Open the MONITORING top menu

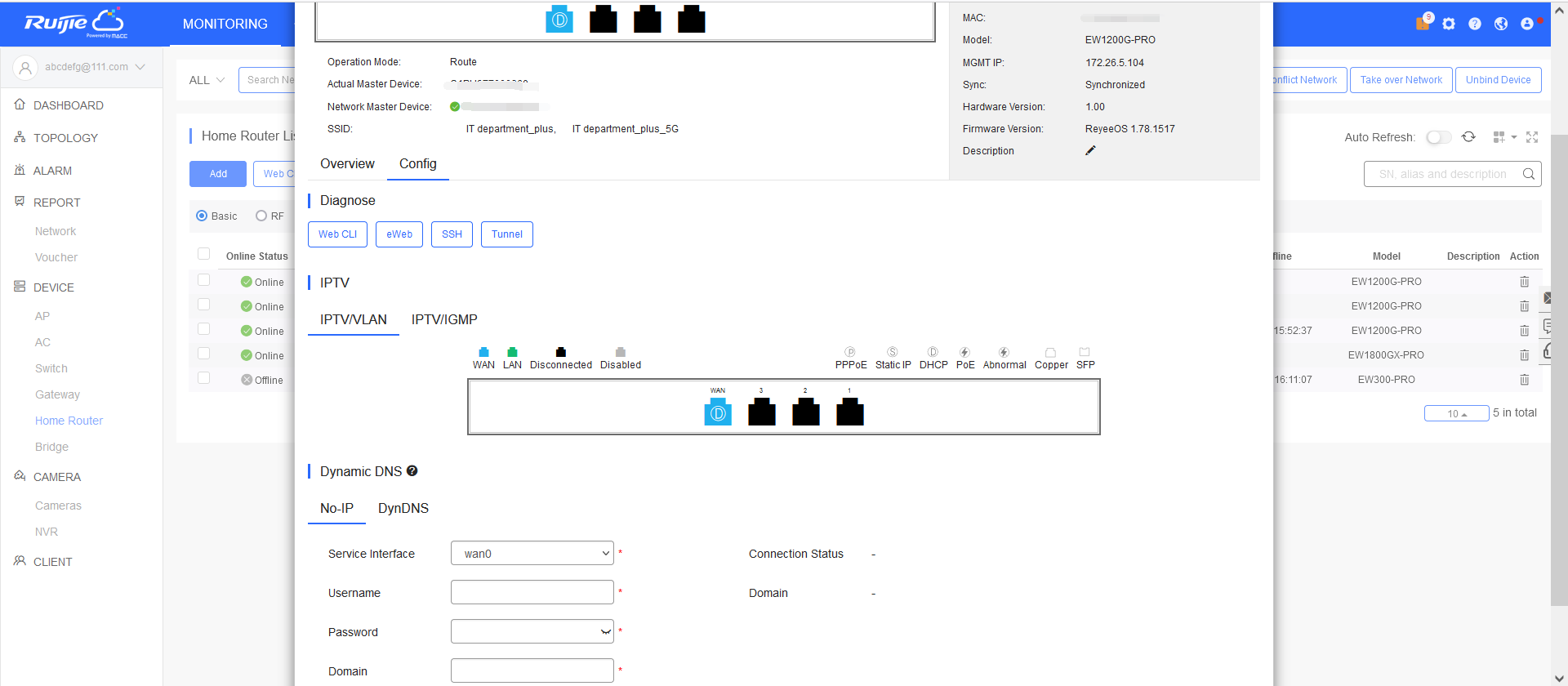pos(225,24)
